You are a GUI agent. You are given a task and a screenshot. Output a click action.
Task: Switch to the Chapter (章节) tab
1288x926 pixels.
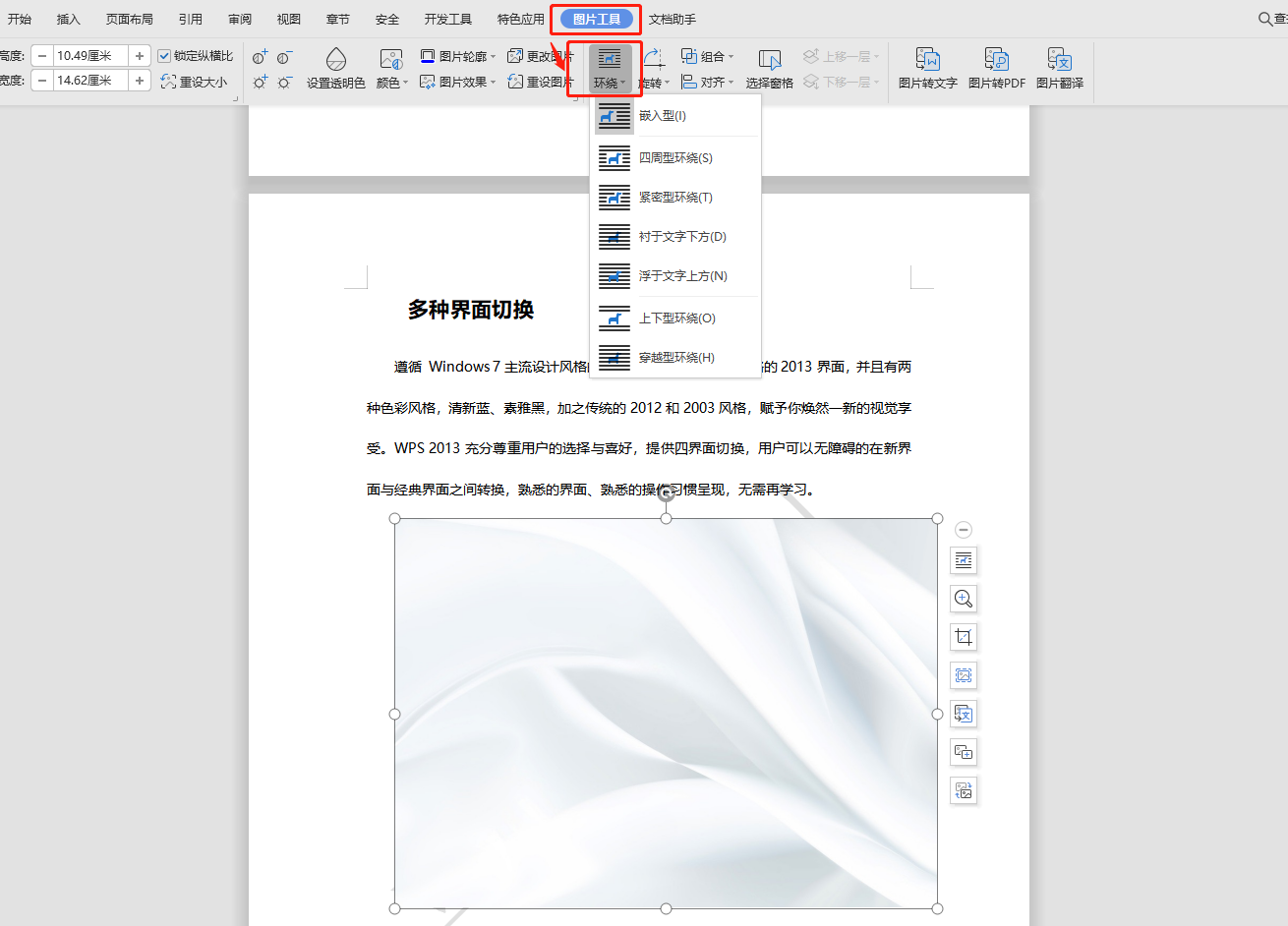click(338, 19)
